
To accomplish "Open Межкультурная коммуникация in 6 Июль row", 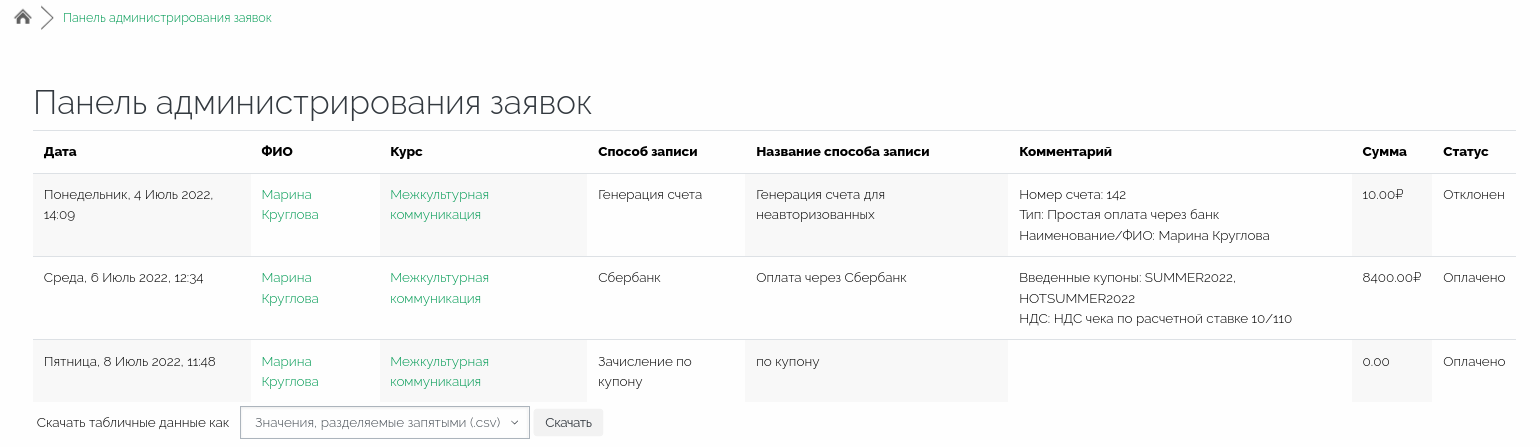I will click(x=439, y=288).
